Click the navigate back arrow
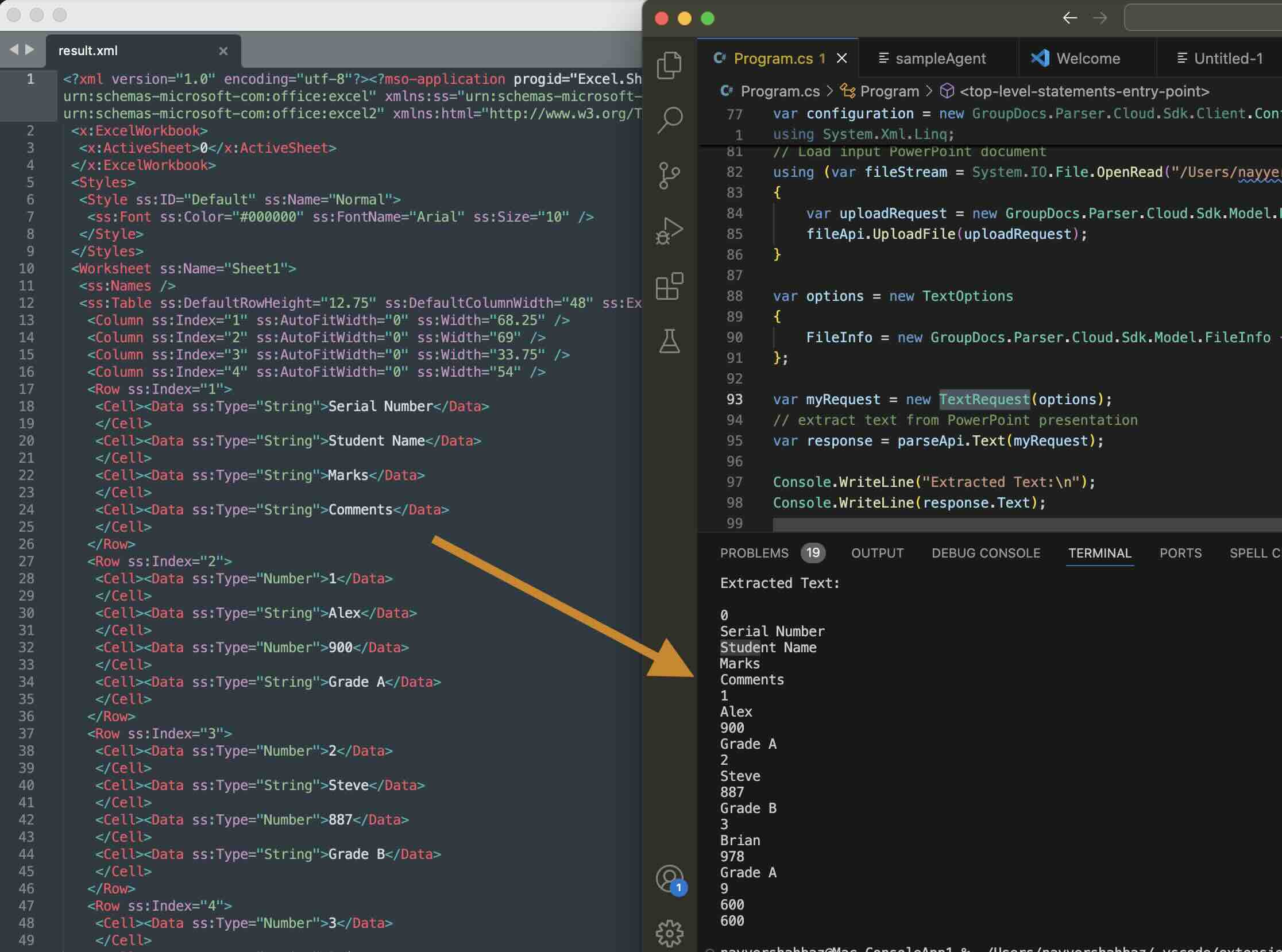Viewport: 1282px width, 952px height. [1071, 18]
